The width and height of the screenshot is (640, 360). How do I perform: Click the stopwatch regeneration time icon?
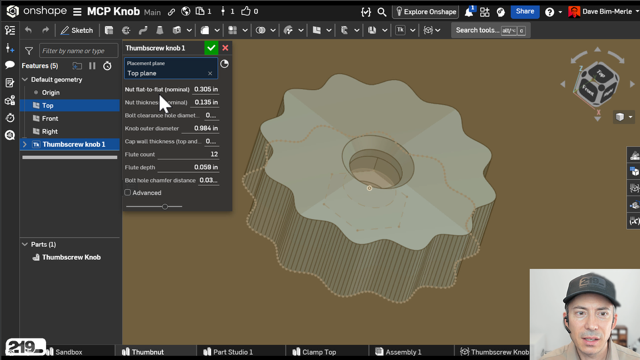tap(107, 66)
